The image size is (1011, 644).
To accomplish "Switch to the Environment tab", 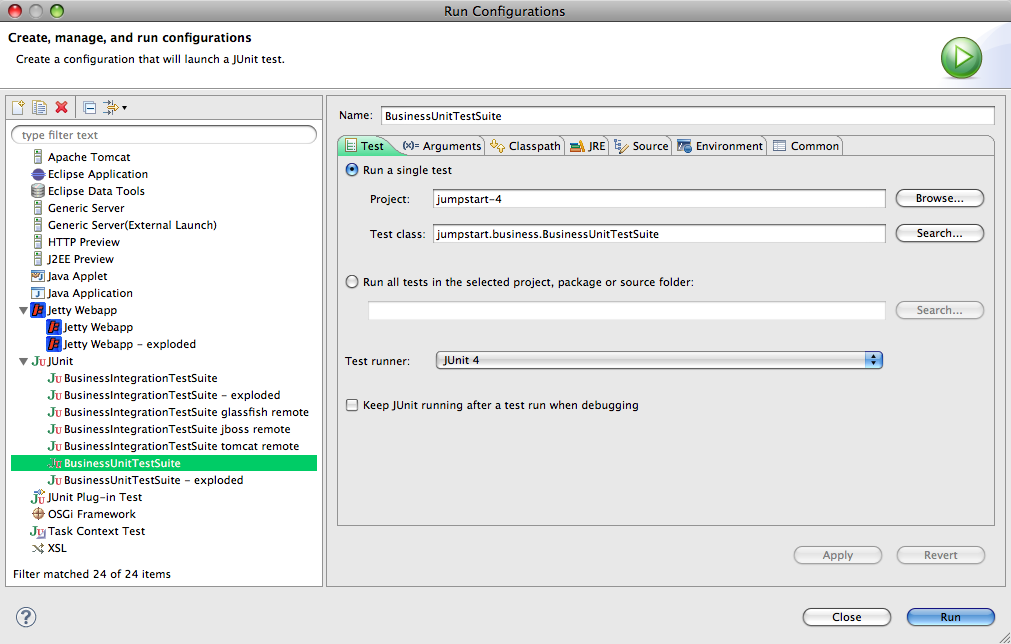I will (x=720, y=146).
